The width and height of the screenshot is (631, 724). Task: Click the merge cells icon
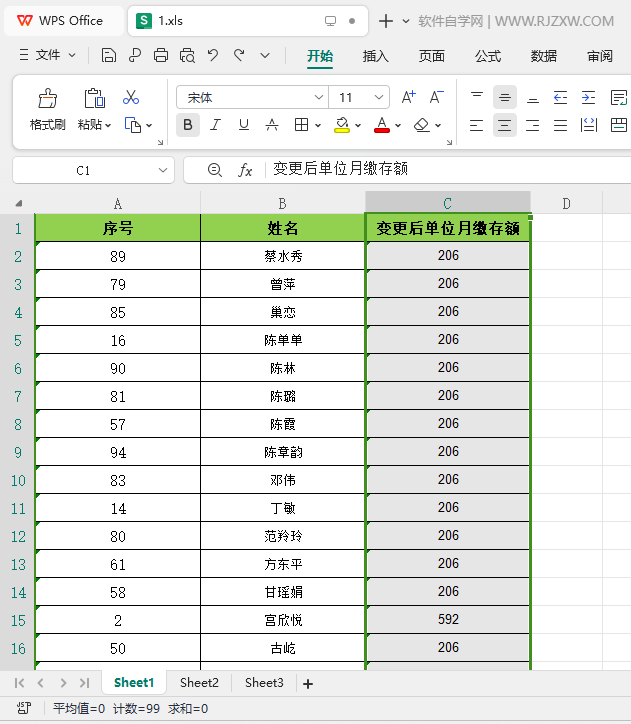[619, 125]
